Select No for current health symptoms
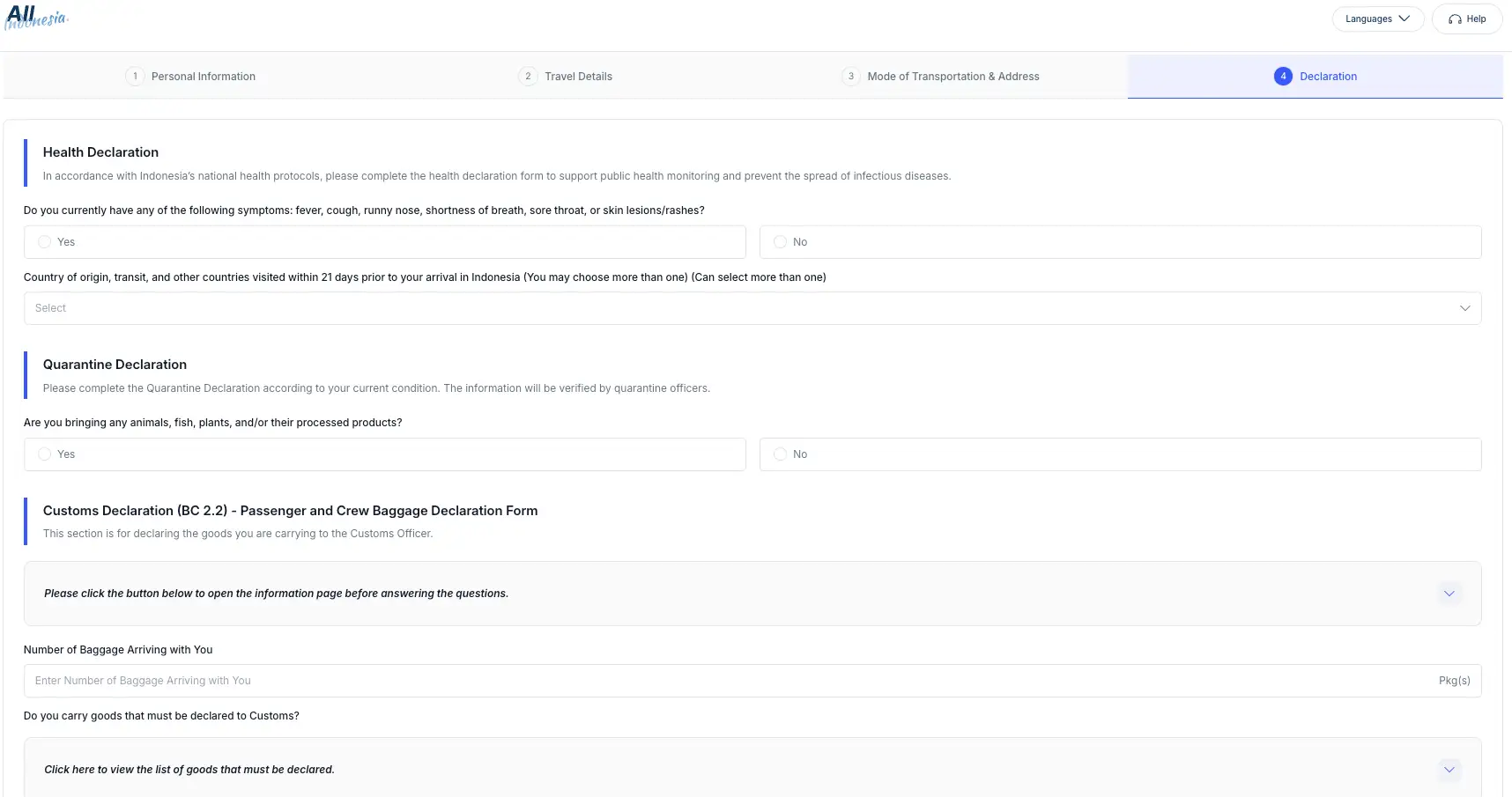This screenshot has height=797, width=1512. [x=1121, y=242]
